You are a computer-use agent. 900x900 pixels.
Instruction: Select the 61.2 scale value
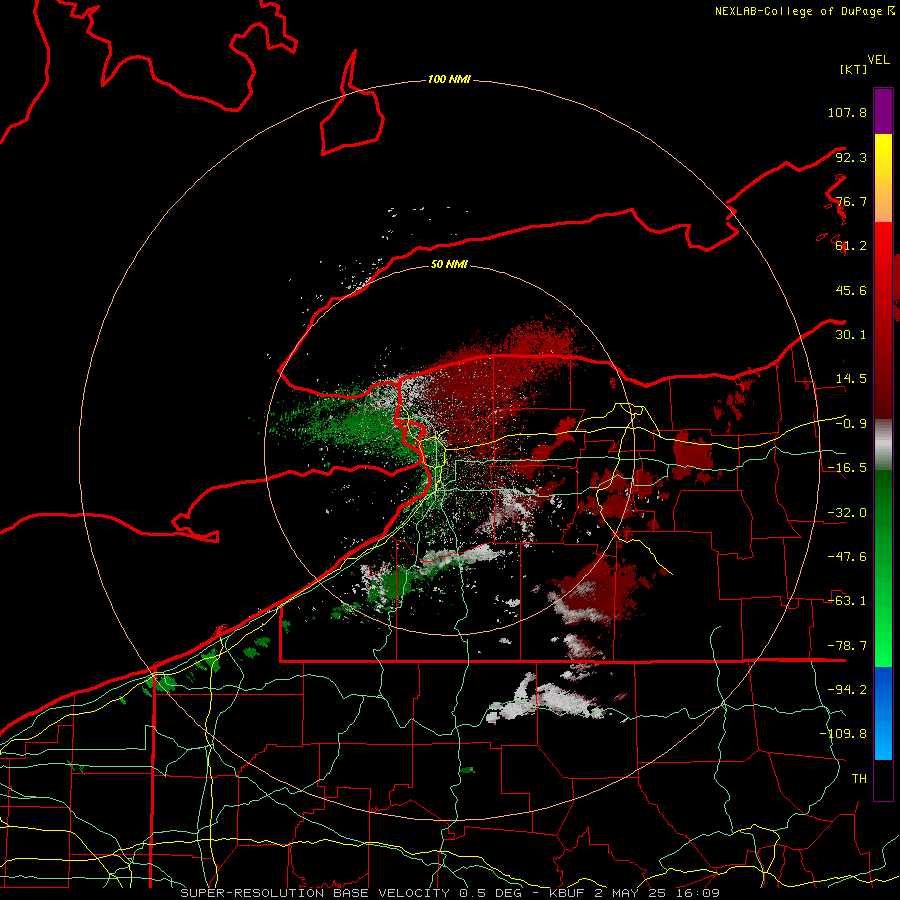pyautogui.click(x=851, y=246)
